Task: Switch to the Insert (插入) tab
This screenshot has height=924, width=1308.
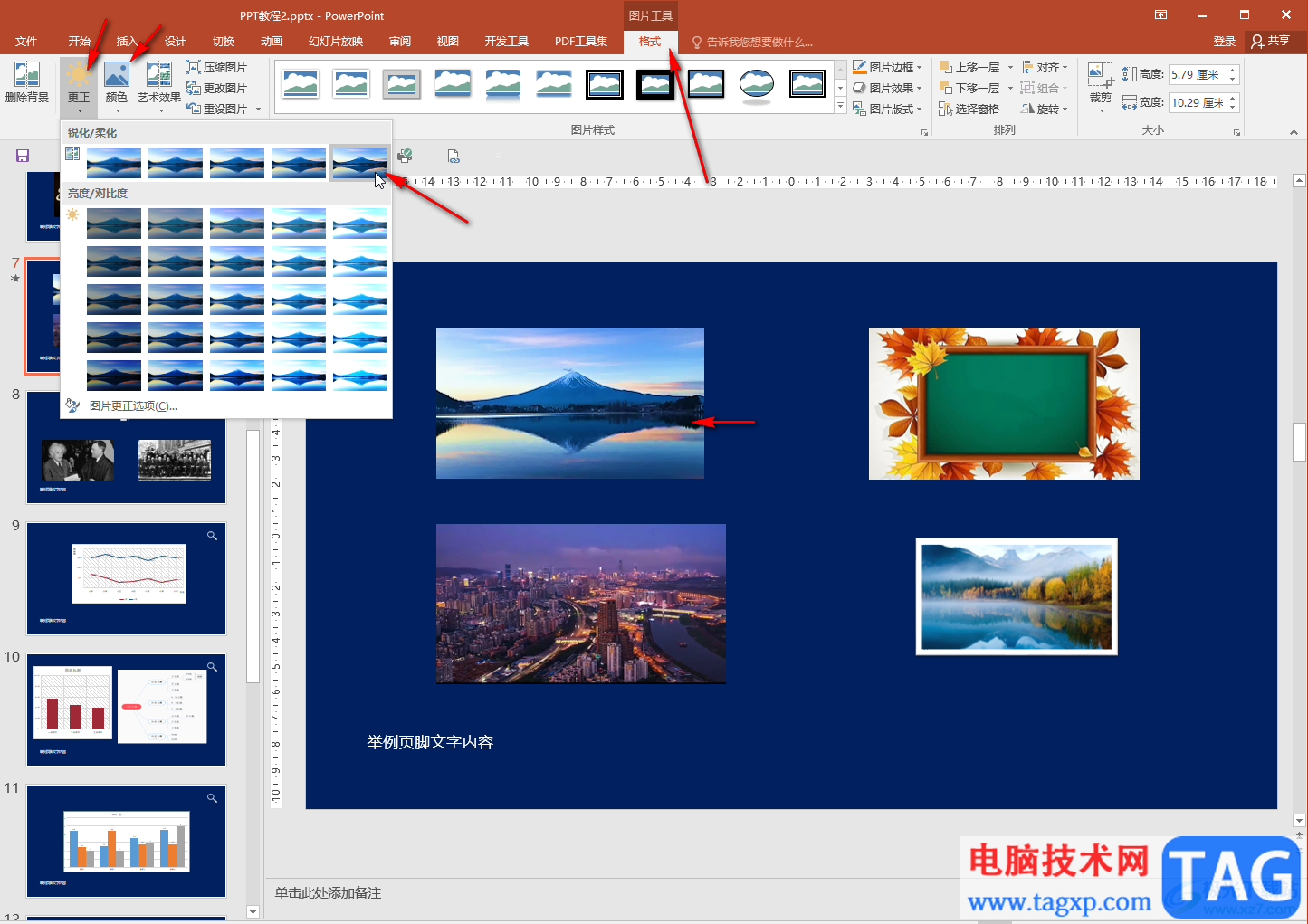Action: tap(127, 42)
